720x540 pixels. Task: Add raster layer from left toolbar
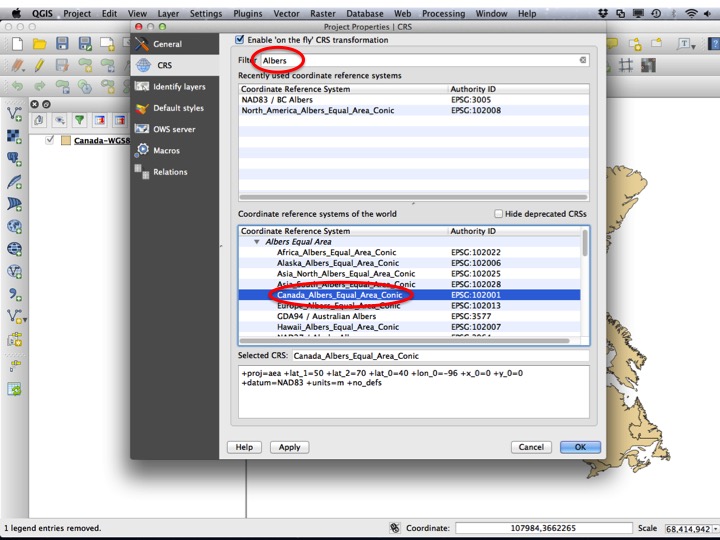(14, 136)
